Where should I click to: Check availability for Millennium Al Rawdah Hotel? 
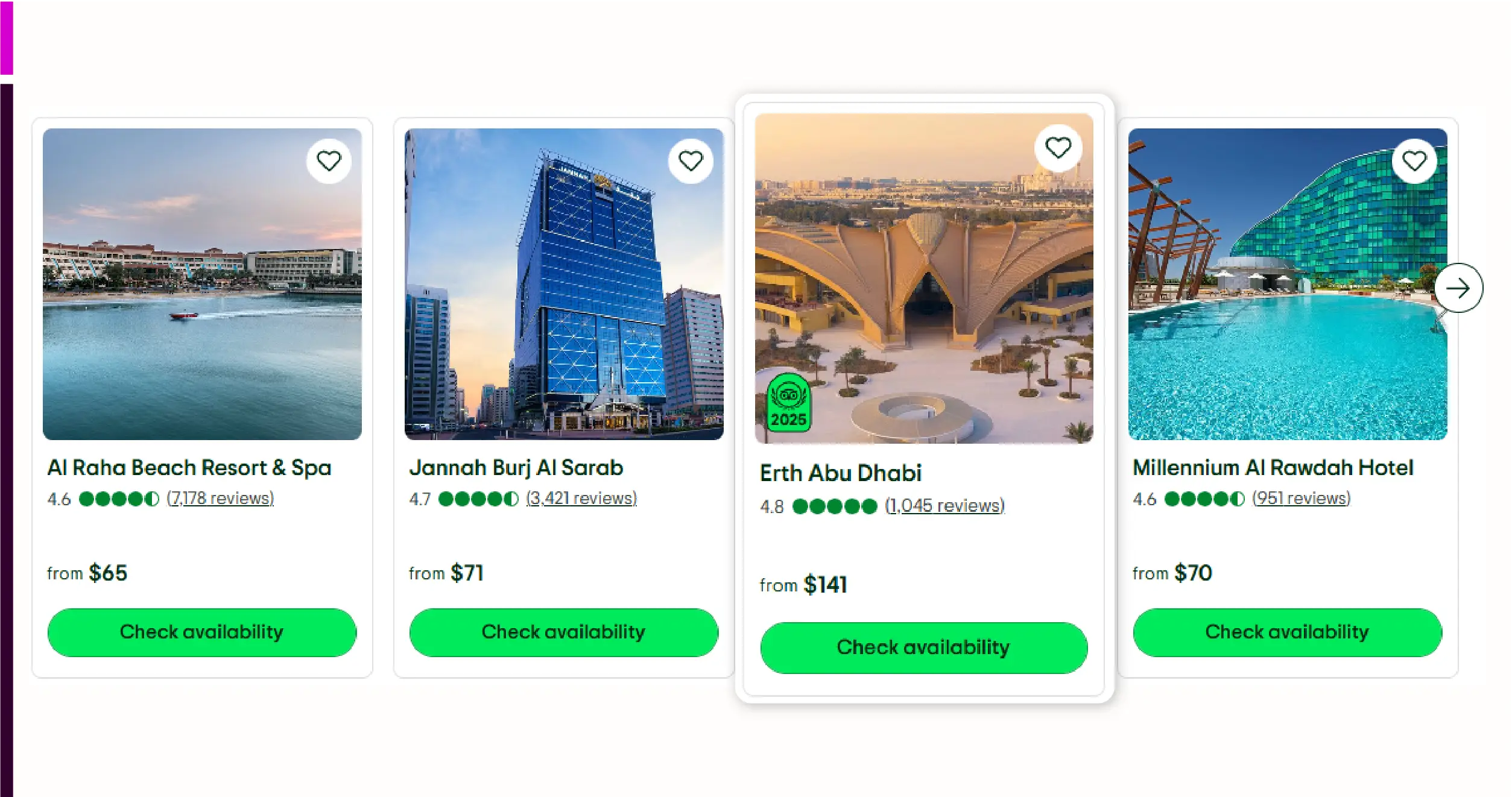[x=1288, y=632]
